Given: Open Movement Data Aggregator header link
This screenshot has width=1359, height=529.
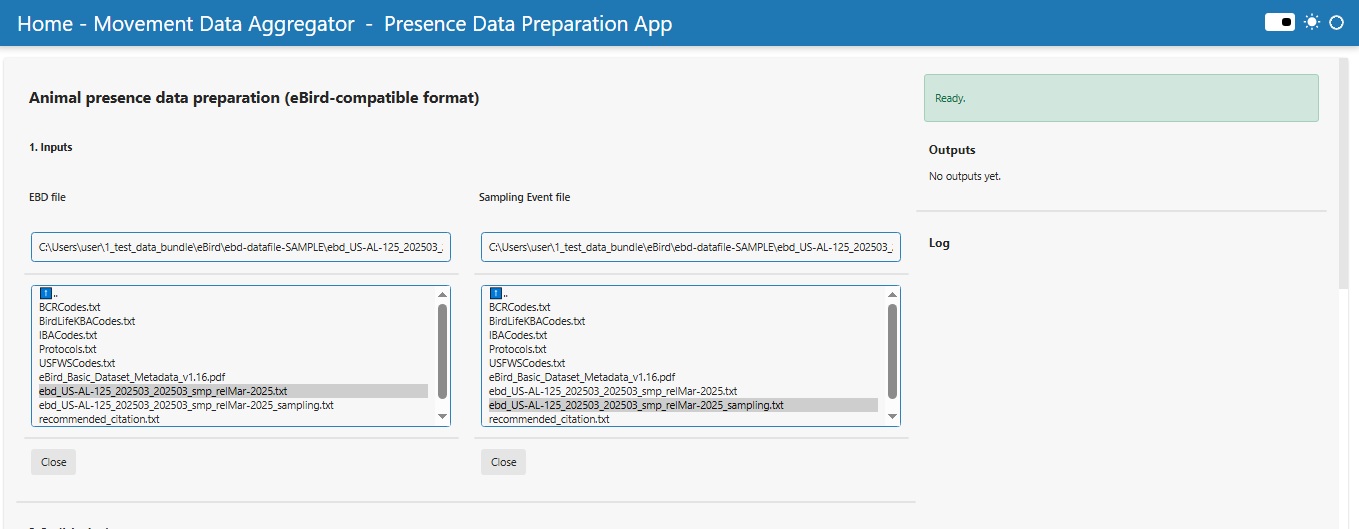Looking at the screenshot, I should (x=224, y=24).
